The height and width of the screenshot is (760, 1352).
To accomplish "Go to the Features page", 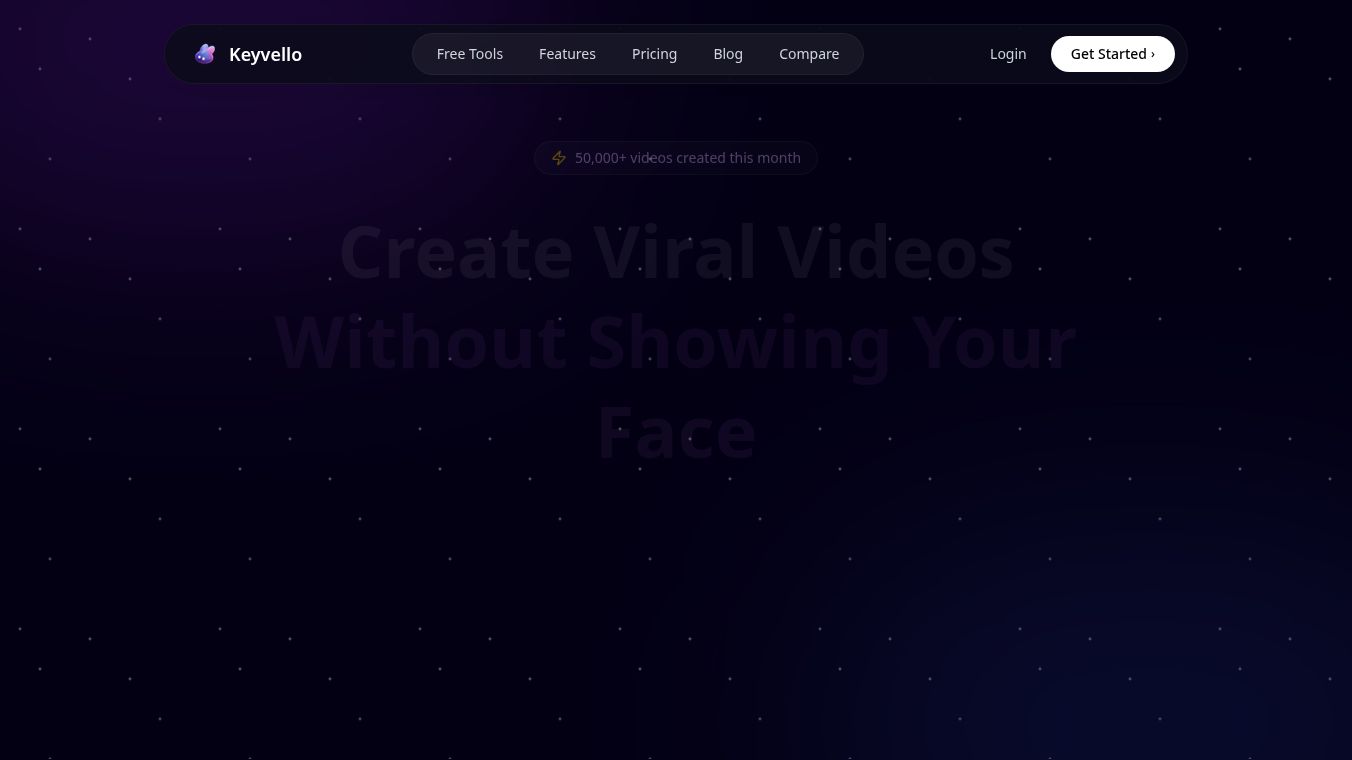I will click(567, 54).
